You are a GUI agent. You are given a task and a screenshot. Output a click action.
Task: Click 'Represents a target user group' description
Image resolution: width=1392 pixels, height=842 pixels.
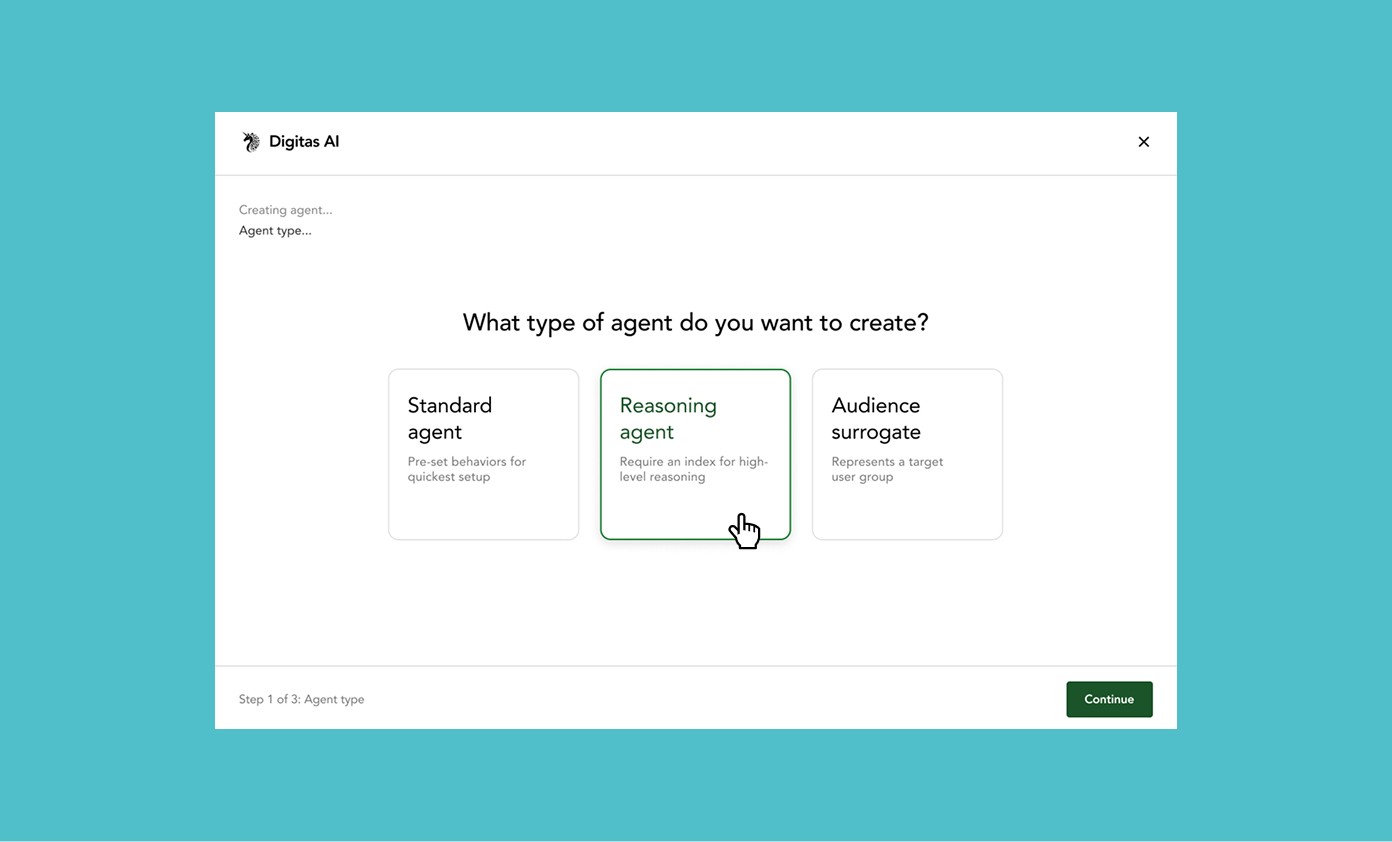887,469
